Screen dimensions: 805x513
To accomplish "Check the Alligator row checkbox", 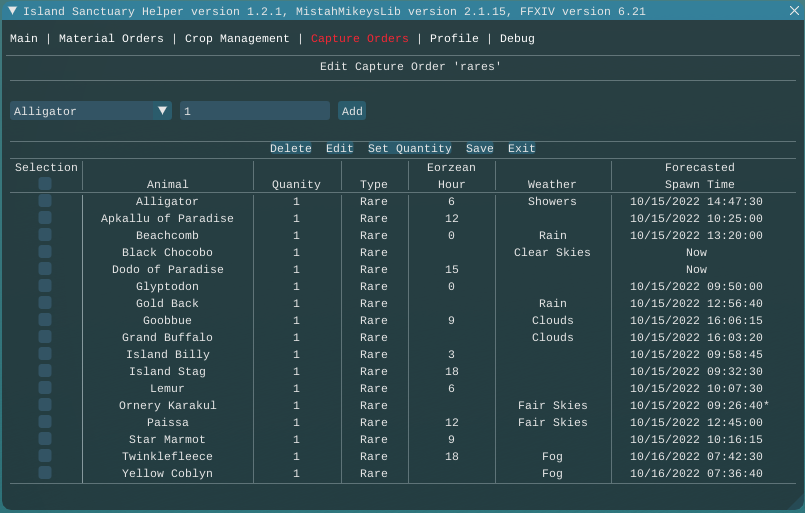I will coord(45,201).
